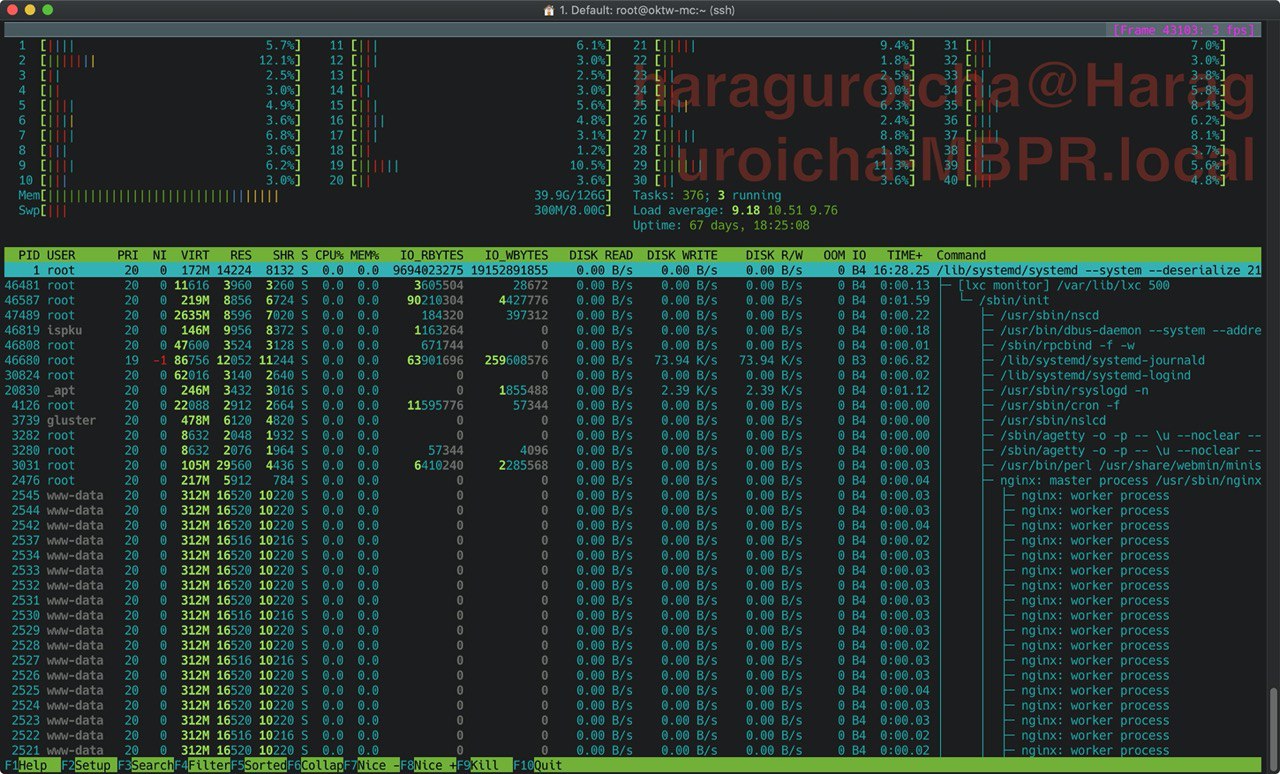The image size is (1280, 774).
Task: Select the PID 1 systemd process row
Action: (x=634, y=270)
